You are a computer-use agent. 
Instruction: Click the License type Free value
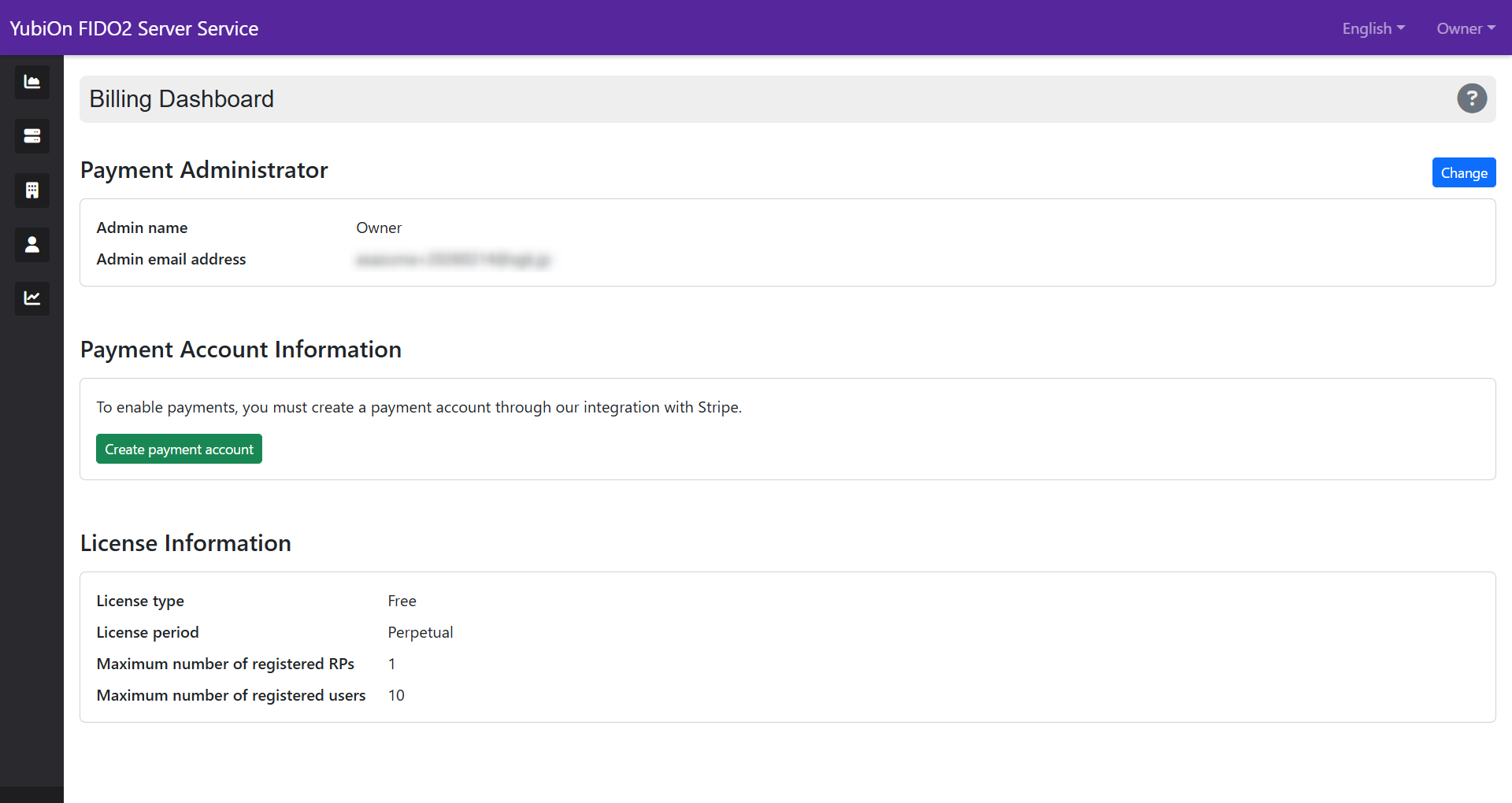click(x=402, y=601)
